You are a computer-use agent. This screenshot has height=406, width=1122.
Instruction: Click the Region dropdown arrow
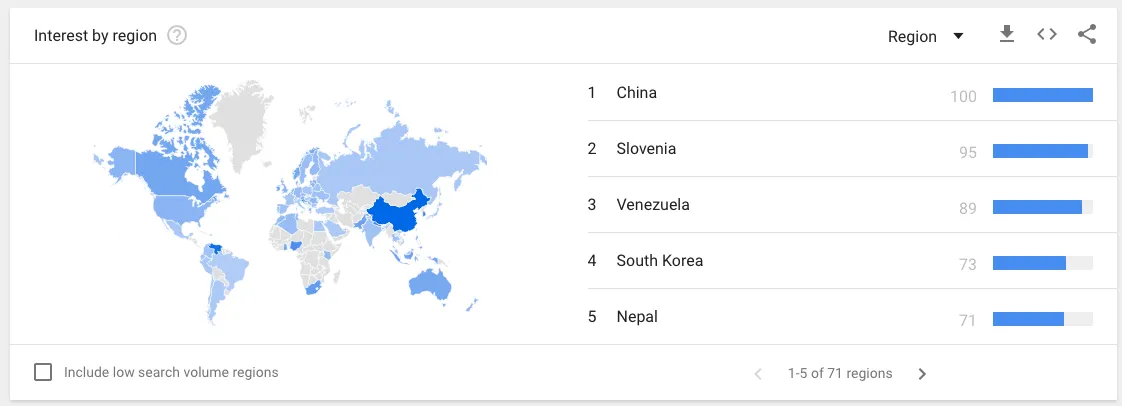click(958, 37)
